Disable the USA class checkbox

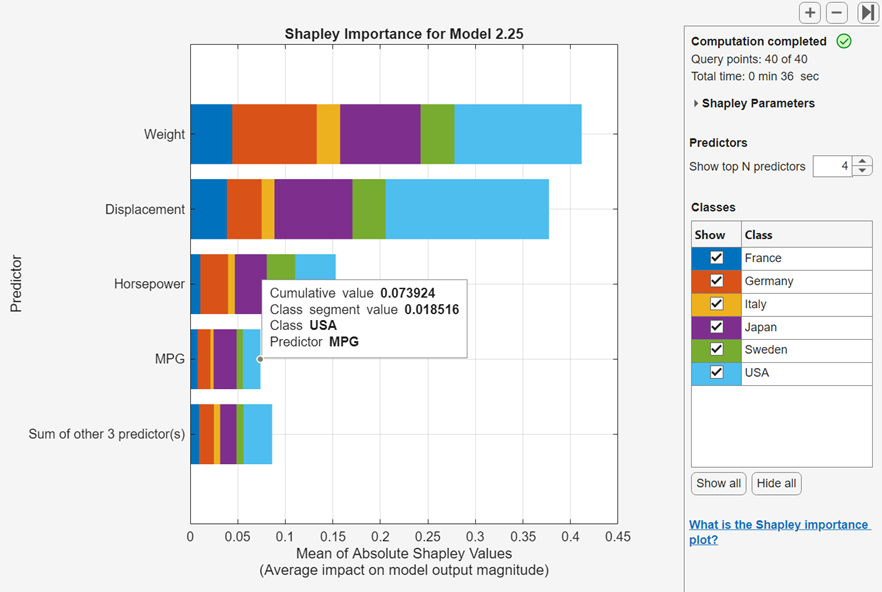coord(716,373)
